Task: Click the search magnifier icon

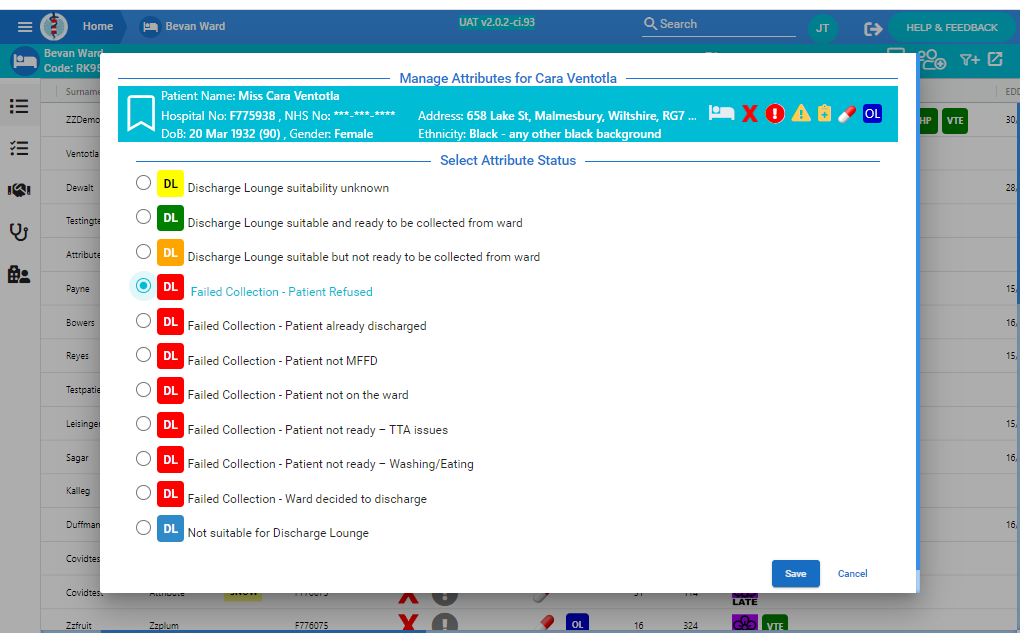Action: 650,24
